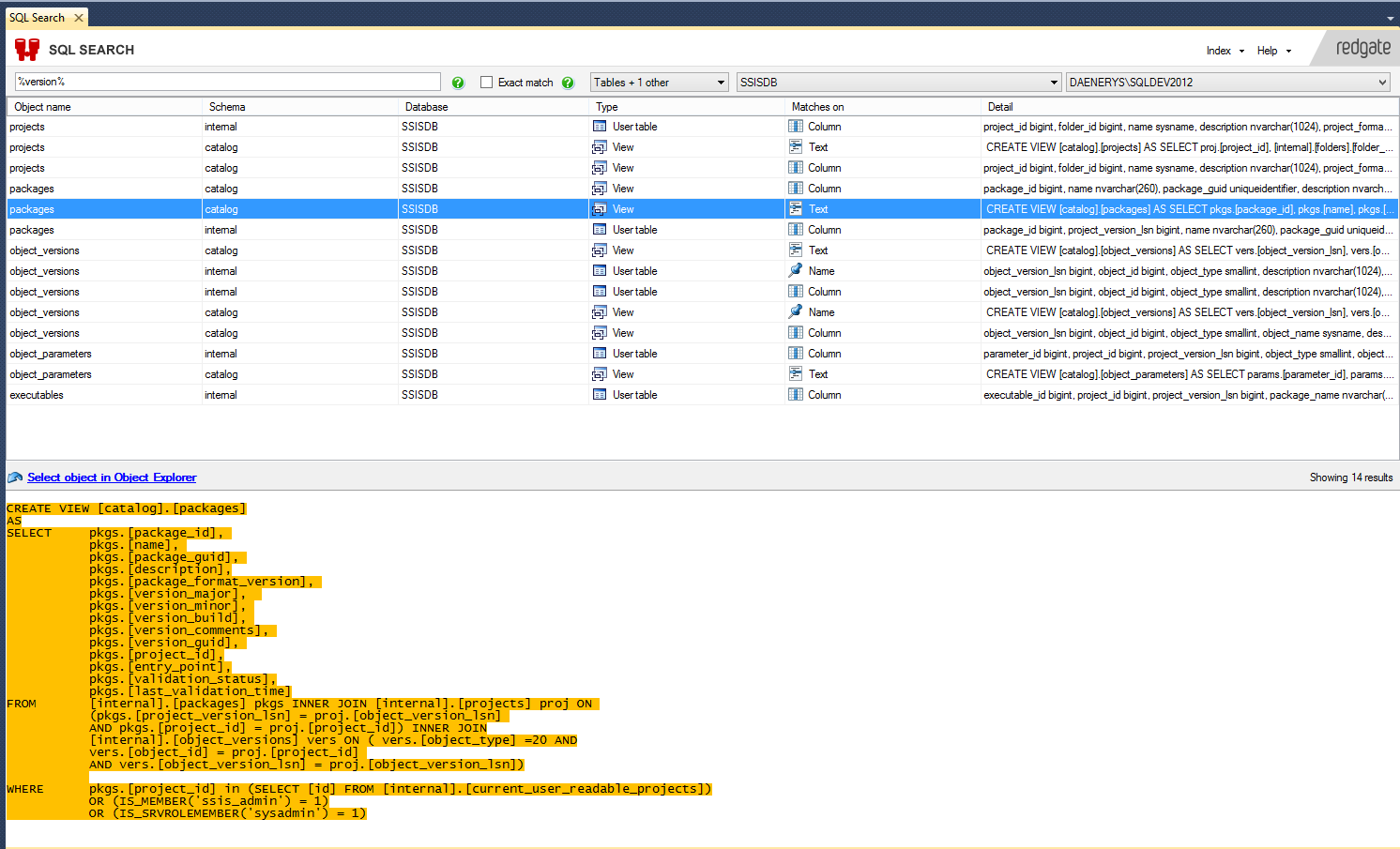Select the executables row
1400x849 pixels.
click(x=703, y=395)
